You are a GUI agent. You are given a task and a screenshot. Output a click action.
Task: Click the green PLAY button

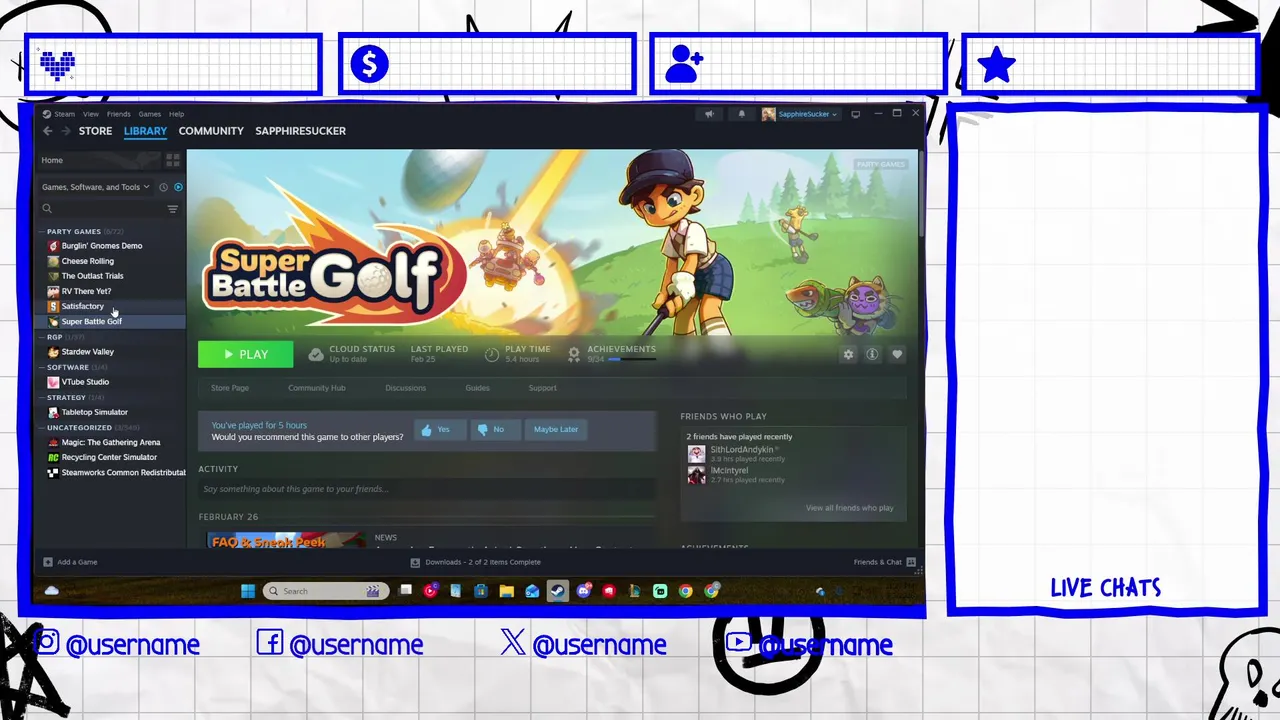[245, 354]
